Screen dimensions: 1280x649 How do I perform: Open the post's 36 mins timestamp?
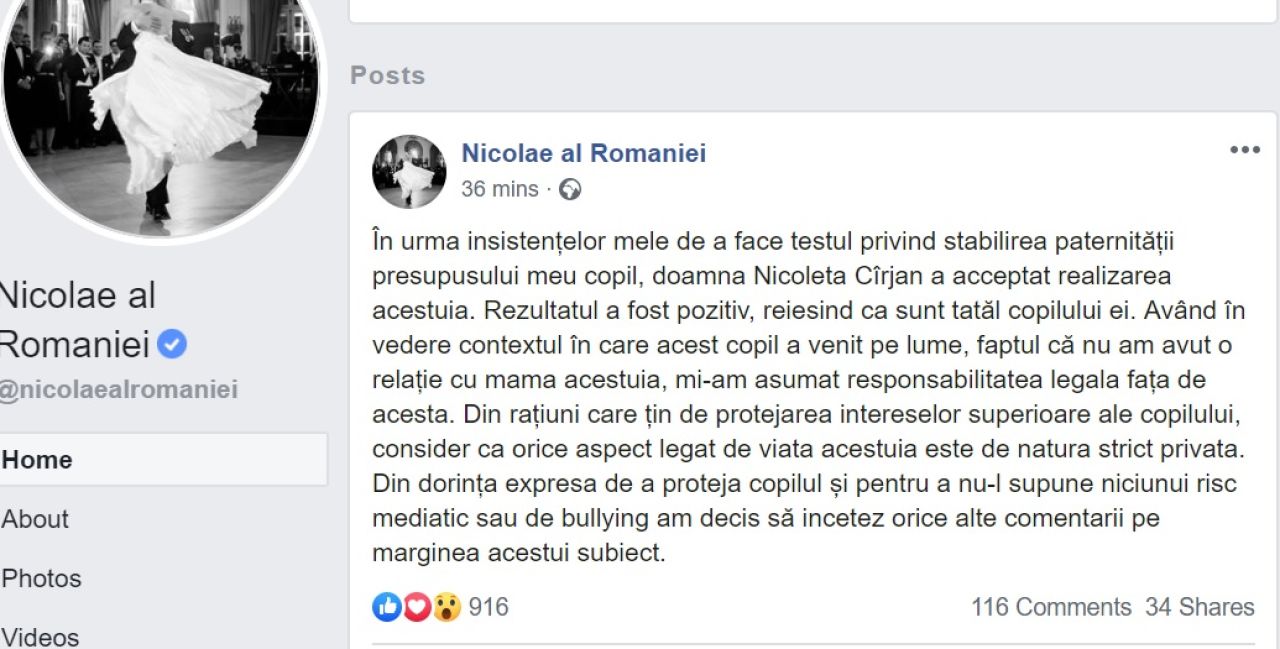point(499,189)
